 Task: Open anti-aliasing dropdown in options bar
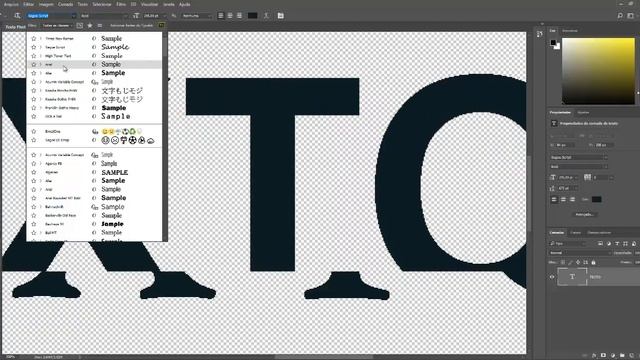(197, 16)
